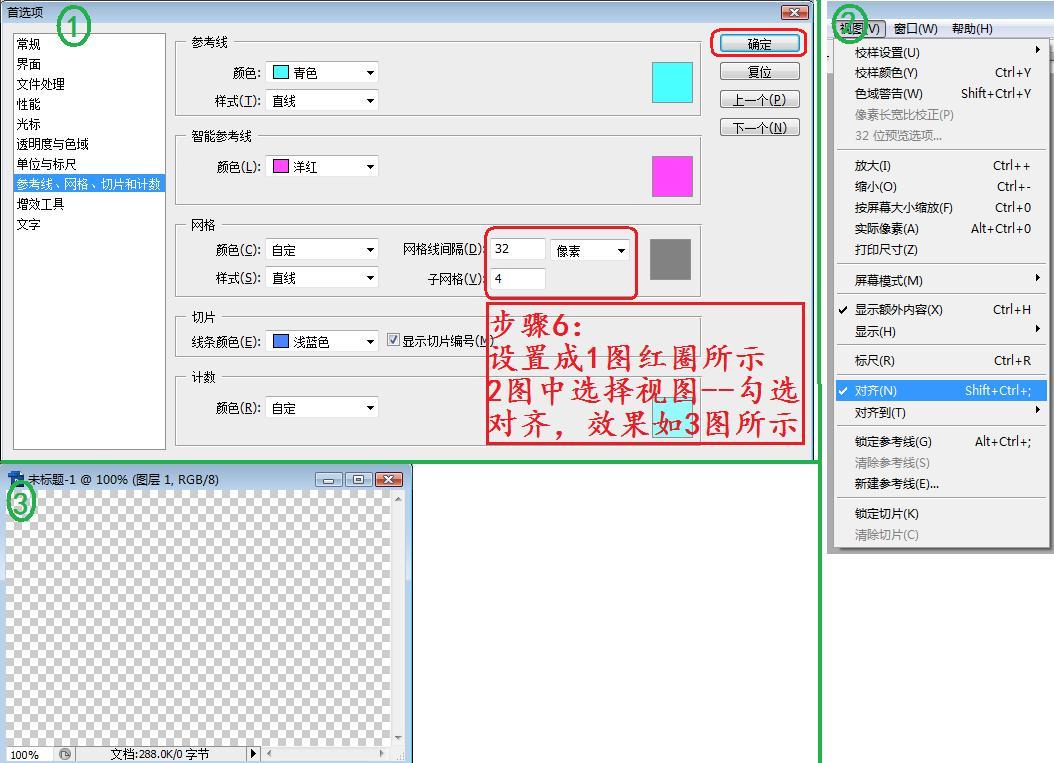Open the 智能参考线 color dropdown showing 洋红

(x=323, y=166)
